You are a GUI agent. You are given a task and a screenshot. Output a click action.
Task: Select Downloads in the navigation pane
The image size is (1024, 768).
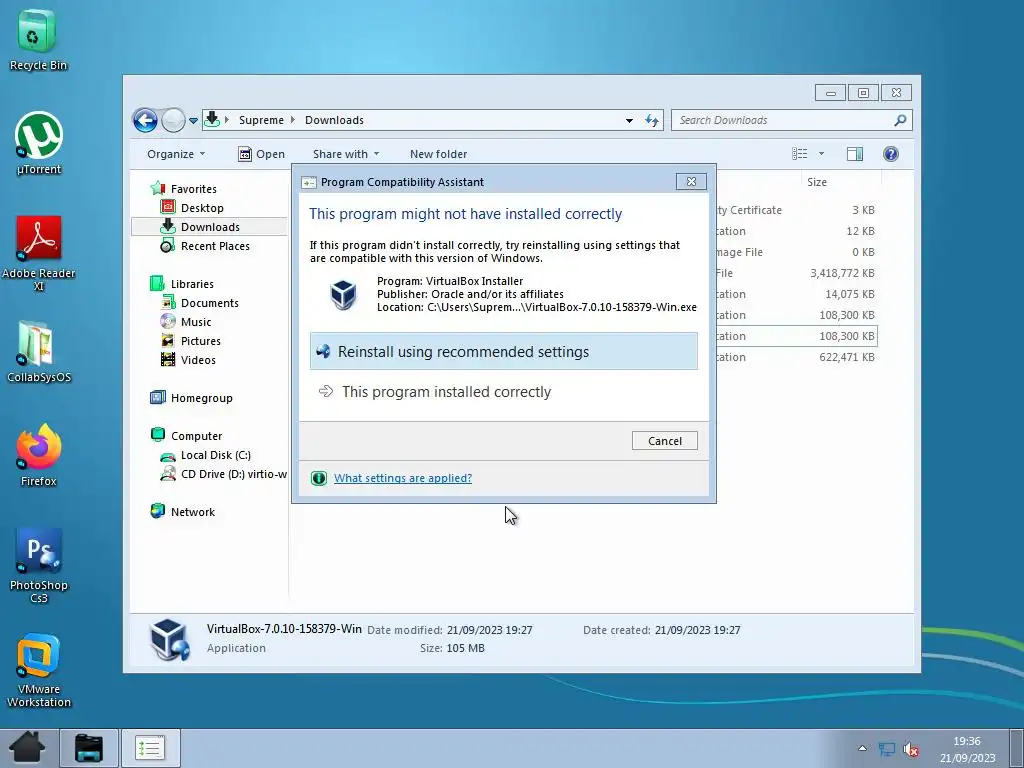[x=208, y=227]
